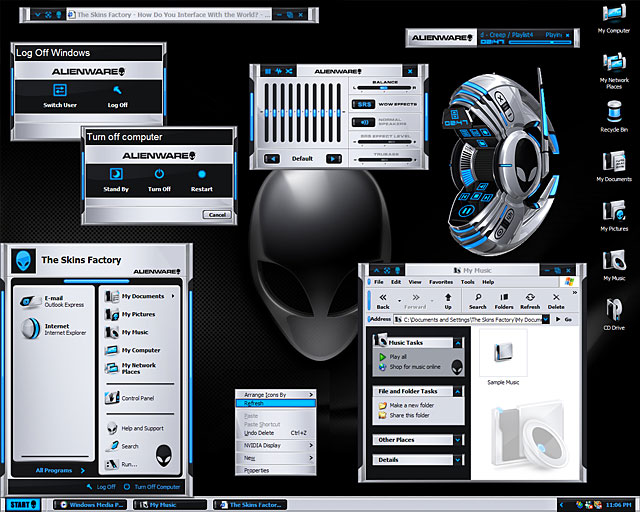This screenshot has height=512, width=640.
Task: Click the START button on taskbar
Action: click(x=23, y=505)
